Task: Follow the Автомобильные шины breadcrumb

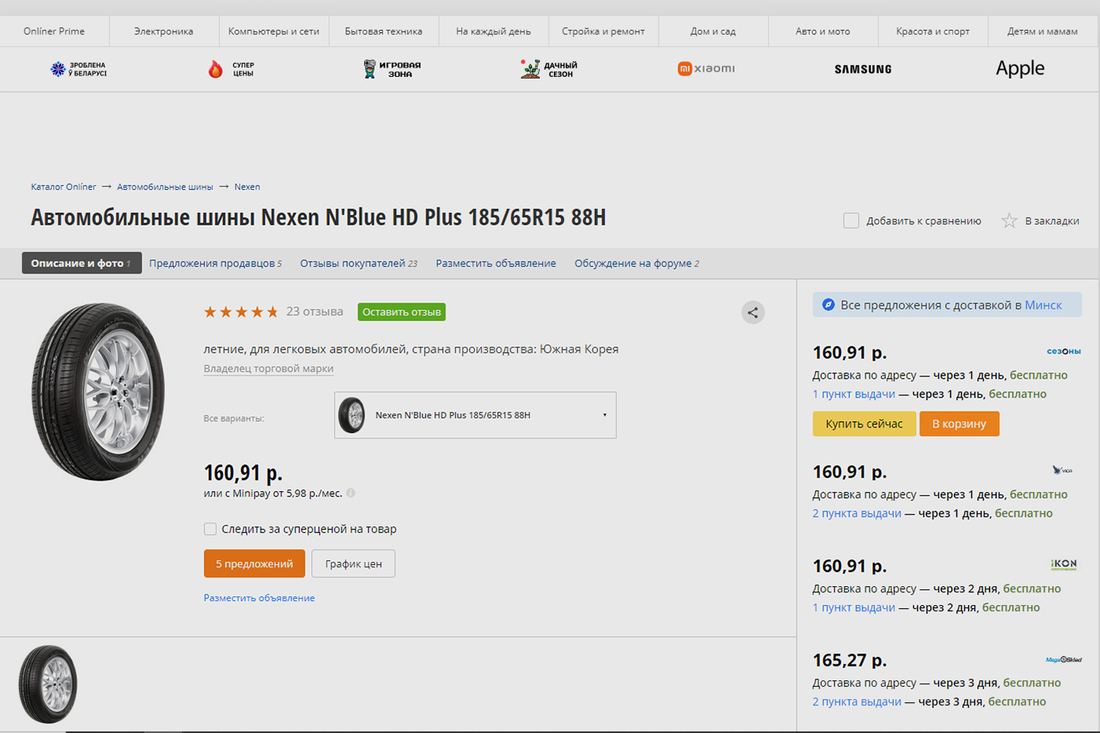Action: click(x=165, y=187)
